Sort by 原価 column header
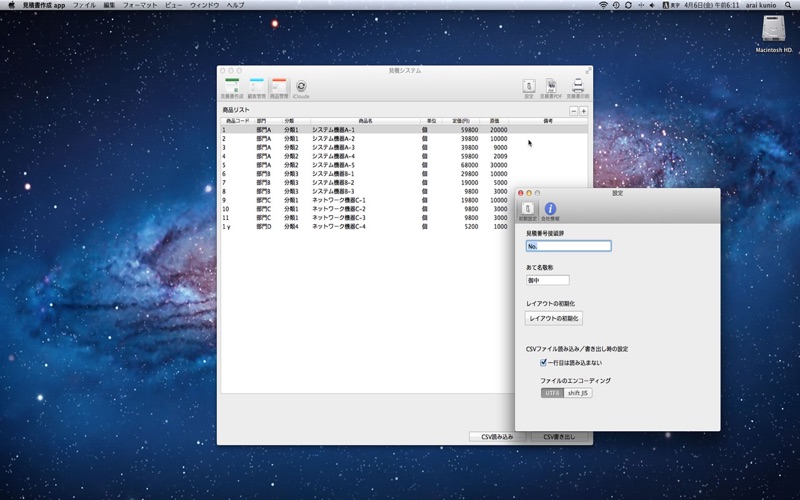800x500 pixels. 494,121
